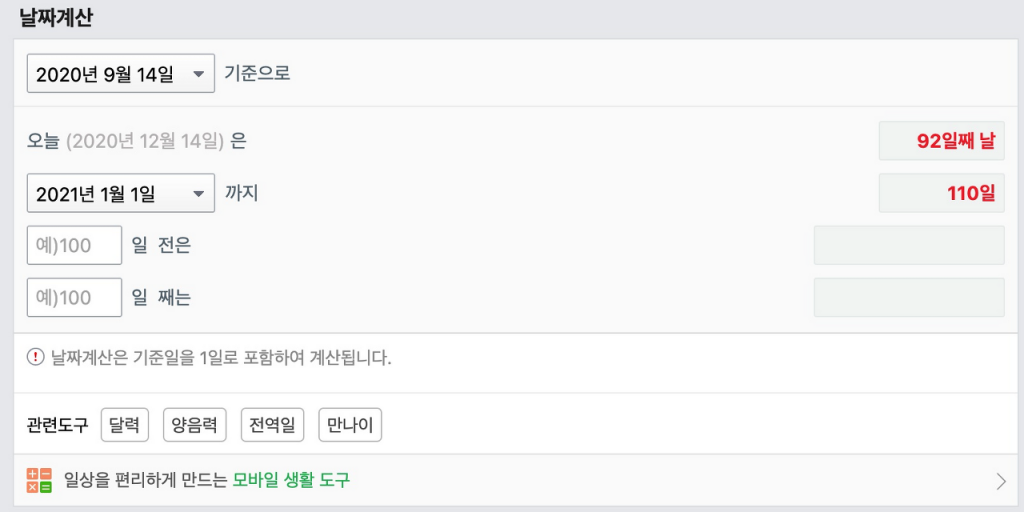
Task: Click the red exclamation notice icon
Action: point(35,358)
